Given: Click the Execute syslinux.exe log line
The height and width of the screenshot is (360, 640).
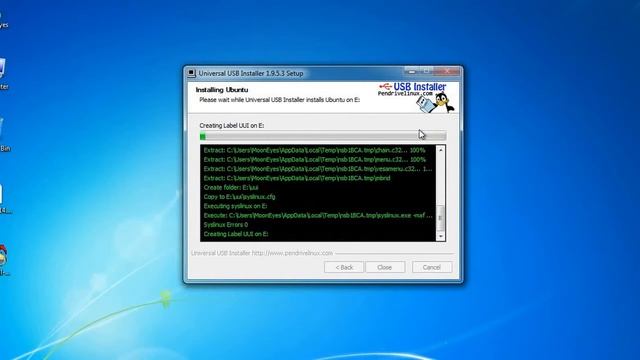Looking at the screenshot, I should [x=318, y=216].
